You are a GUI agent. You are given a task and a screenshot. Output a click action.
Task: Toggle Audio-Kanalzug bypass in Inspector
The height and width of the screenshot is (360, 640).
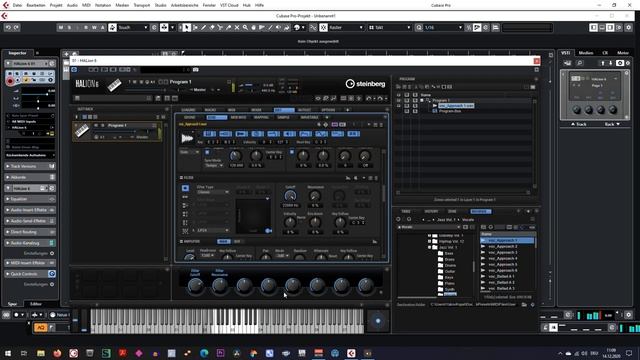click(52, 243)
